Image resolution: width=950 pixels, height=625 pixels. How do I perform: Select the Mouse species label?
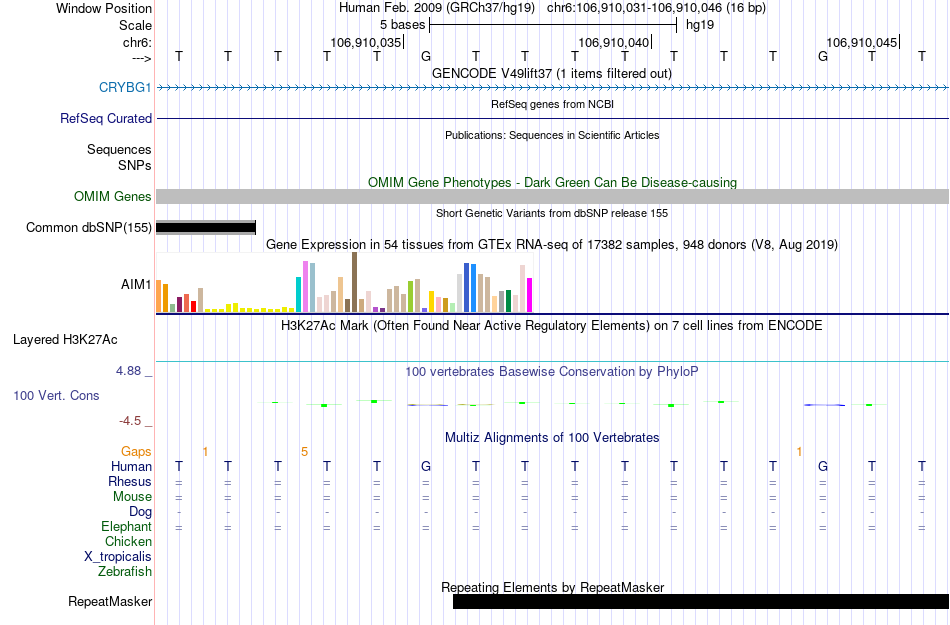132,497
